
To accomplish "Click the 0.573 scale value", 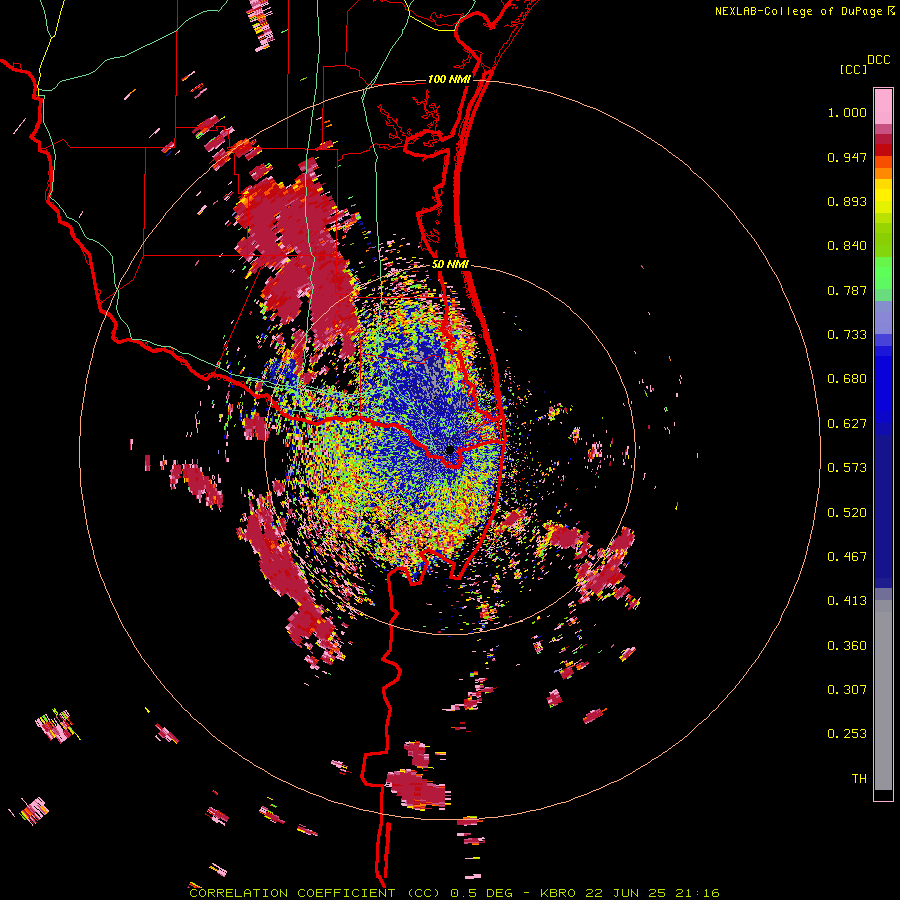I will pos(847,468).
